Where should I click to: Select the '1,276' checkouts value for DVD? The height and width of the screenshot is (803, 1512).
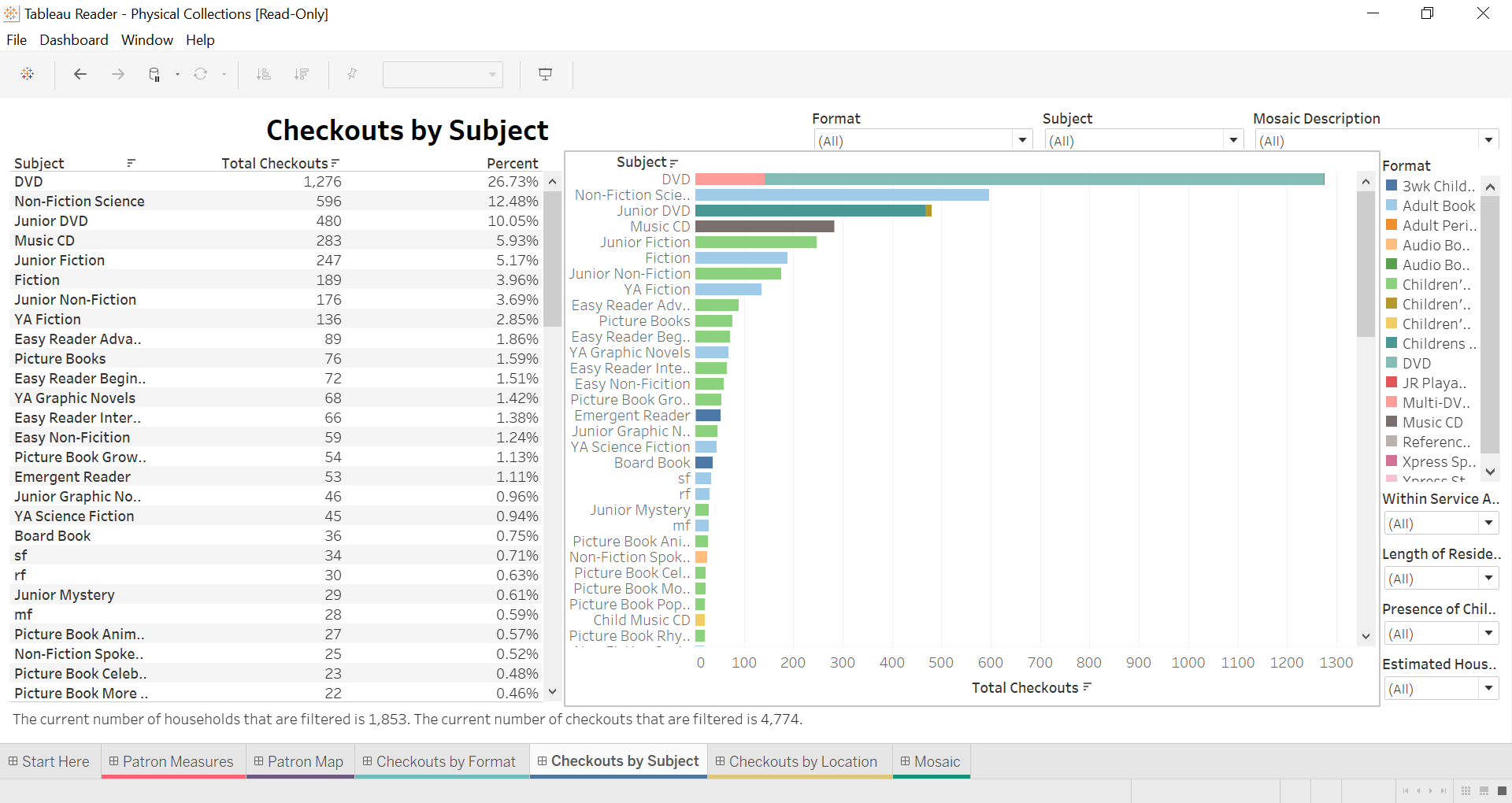click(323, 182)
